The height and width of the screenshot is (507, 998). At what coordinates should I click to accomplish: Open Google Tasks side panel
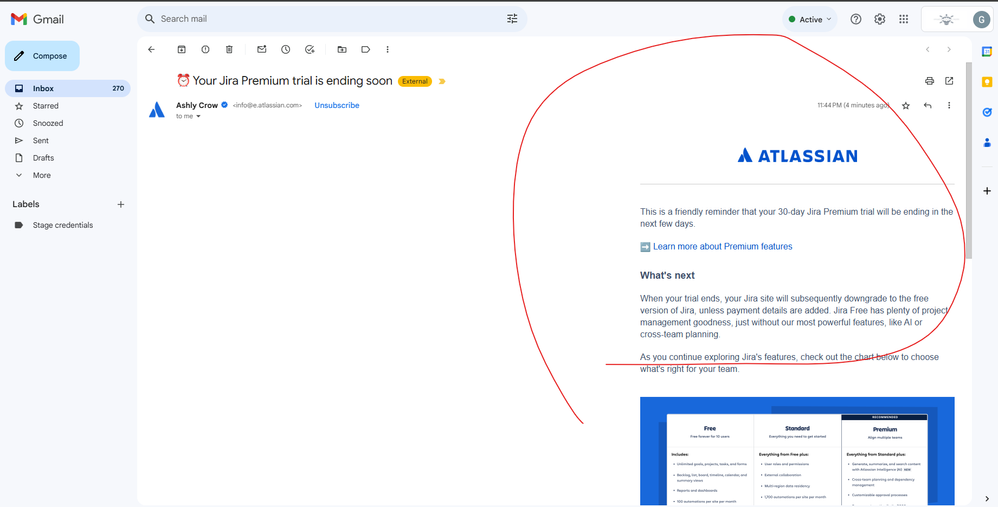[x=987, y=112]
